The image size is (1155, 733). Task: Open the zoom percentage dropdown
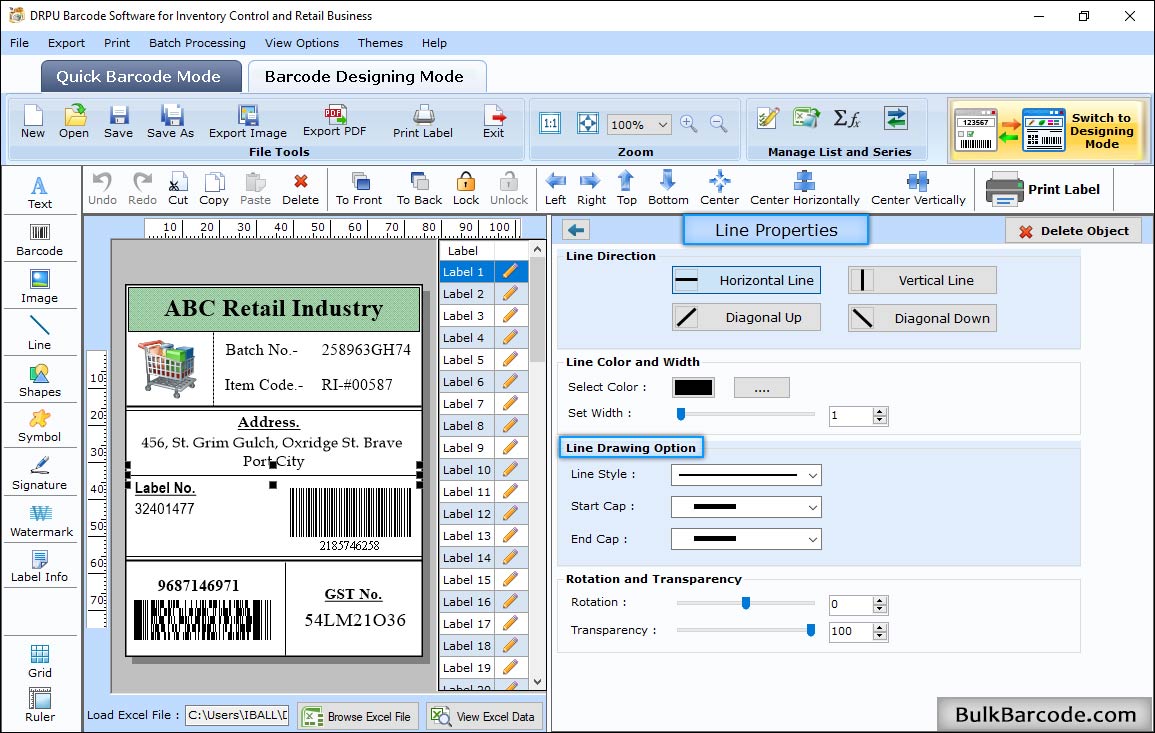click(x=662, y=125)
